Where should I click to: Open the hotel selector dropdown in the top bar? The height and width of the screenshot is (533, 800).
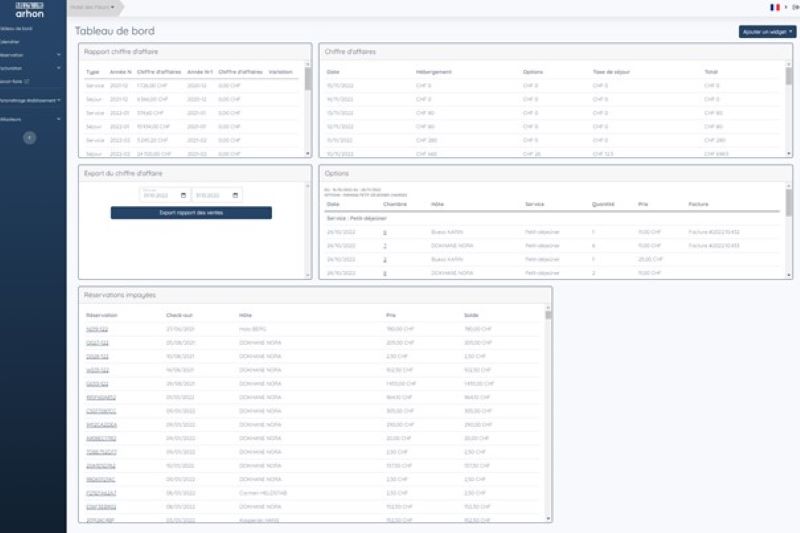click(x=94, y=7)
